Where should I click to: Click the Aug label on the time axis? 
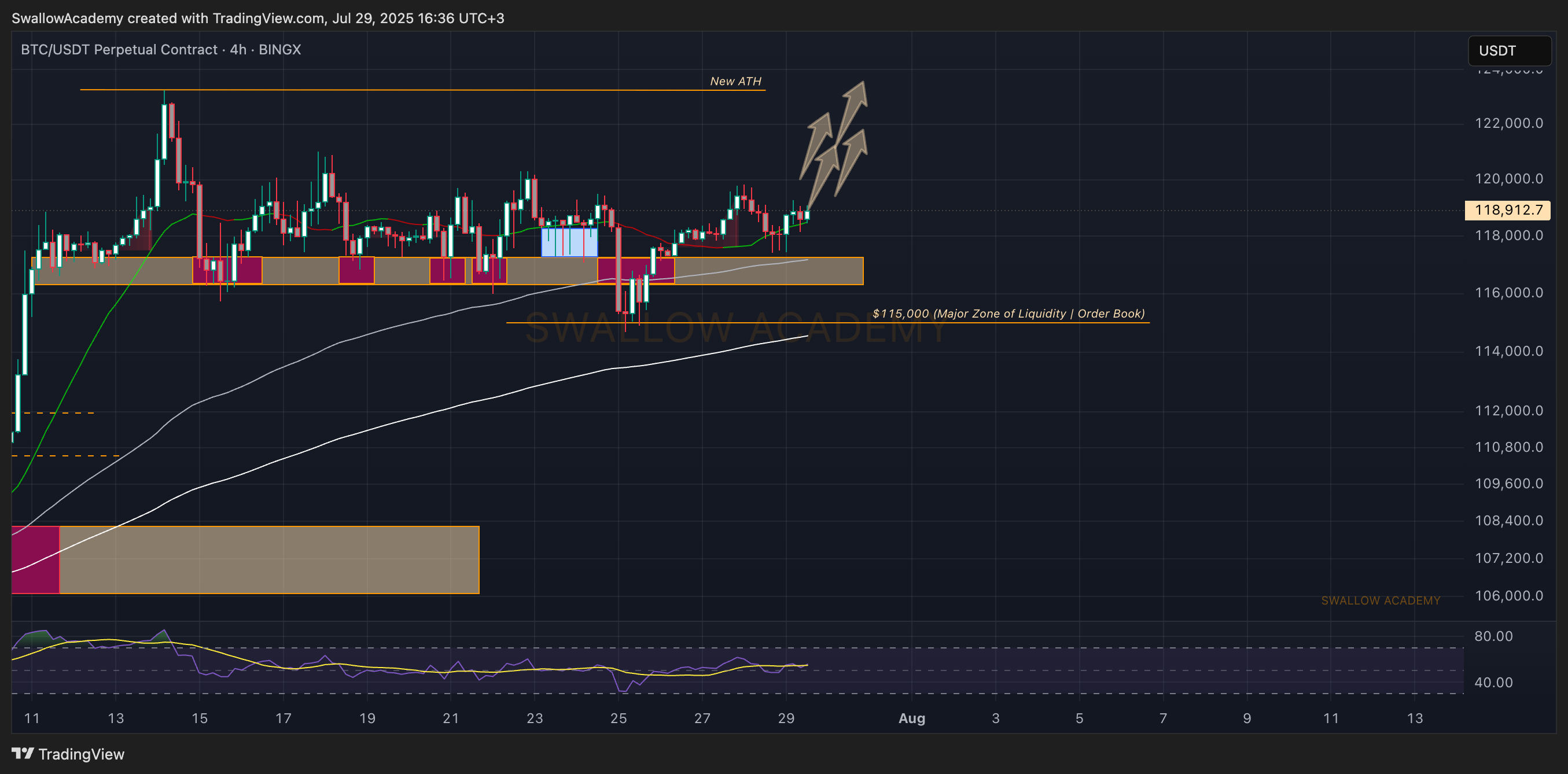tap(912, 718)
